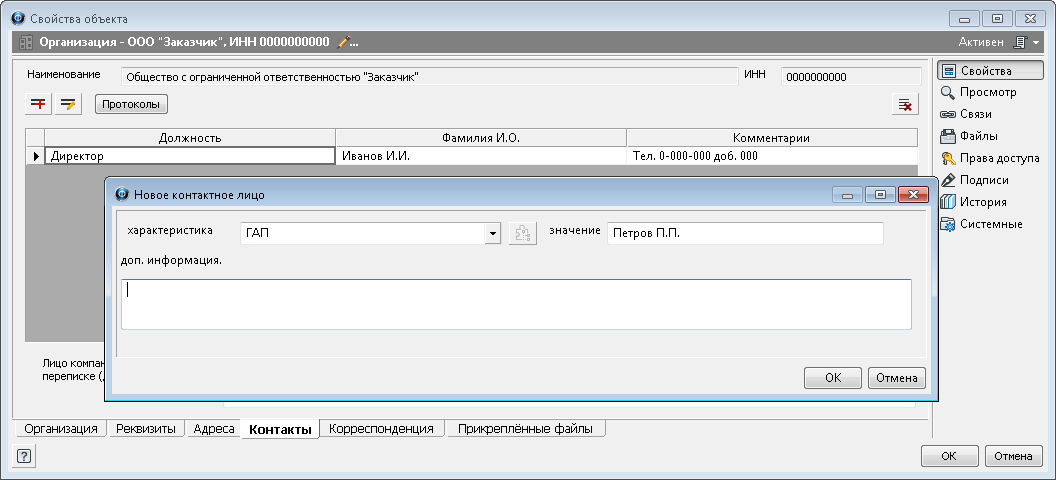The height and width of the screenshot is (480, 1056).
Task: Click the Протоколы button
Action: 132,104
